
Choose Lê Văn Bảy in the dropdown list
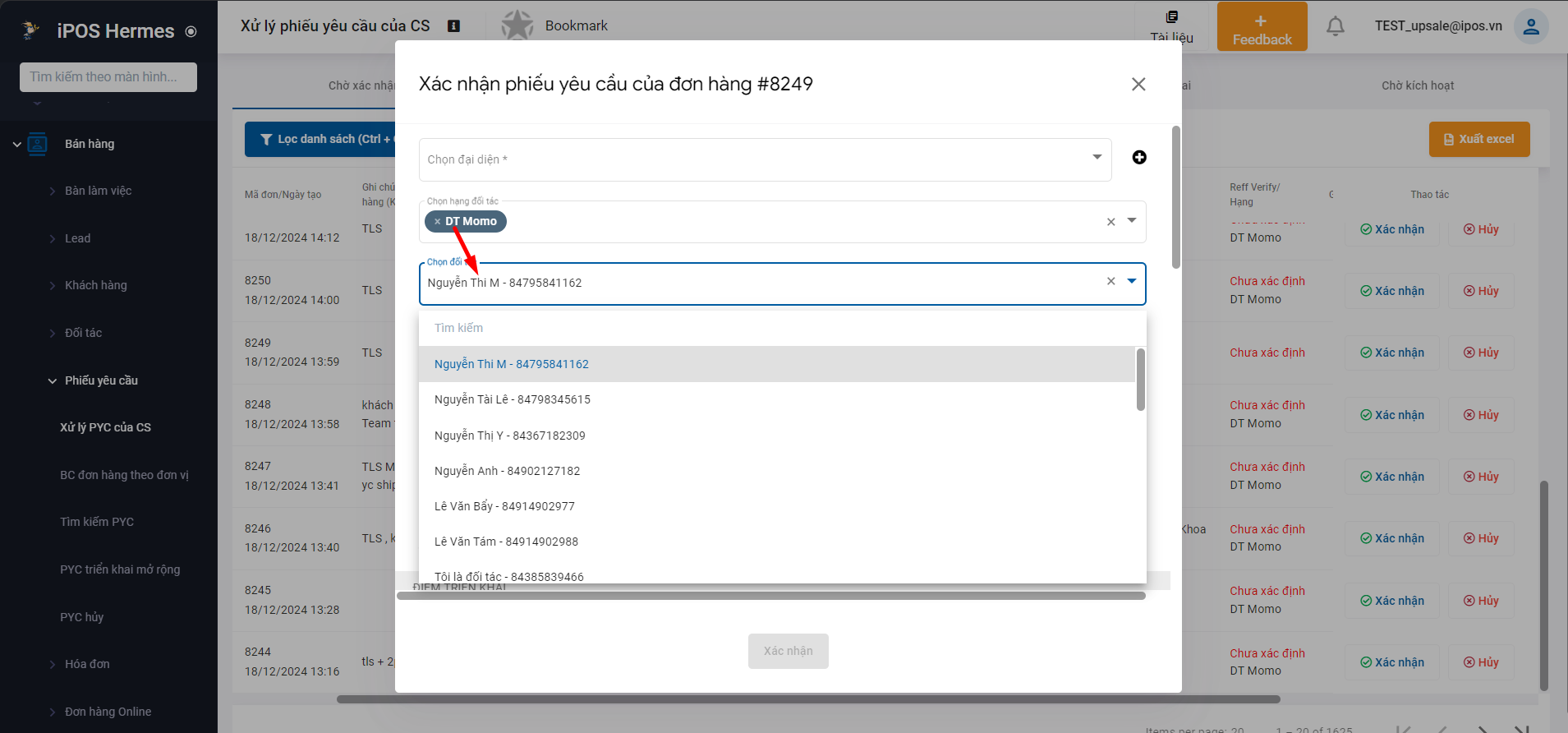click(504, 506)
